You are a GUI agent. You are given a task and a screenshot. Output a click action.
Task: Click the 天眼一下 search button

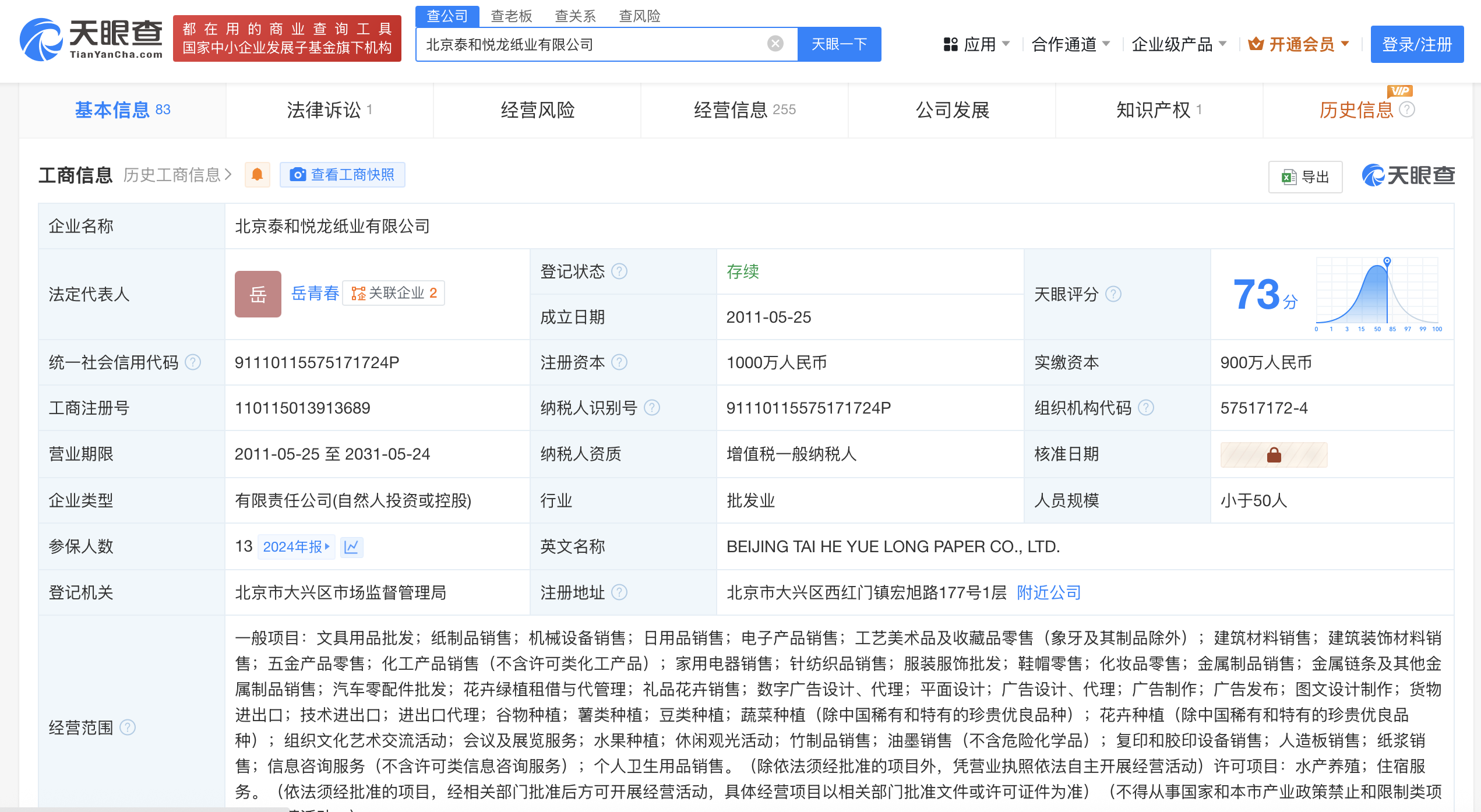[839, 44]
